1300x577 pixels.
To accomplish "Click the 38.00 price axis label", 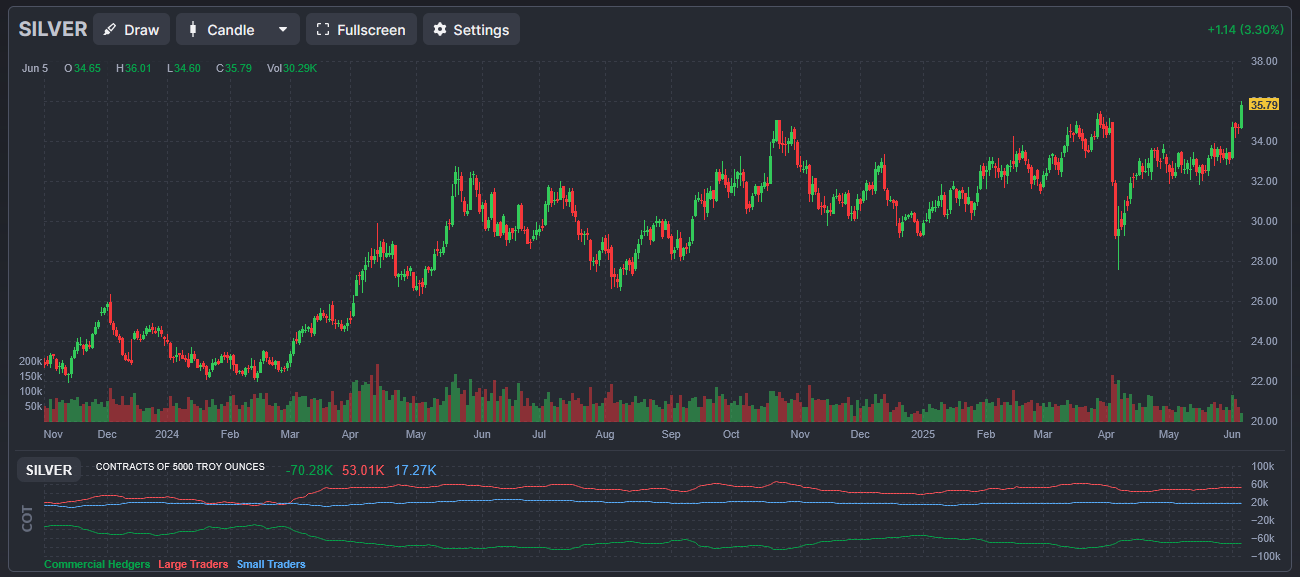I will [x=1264, y=61].
